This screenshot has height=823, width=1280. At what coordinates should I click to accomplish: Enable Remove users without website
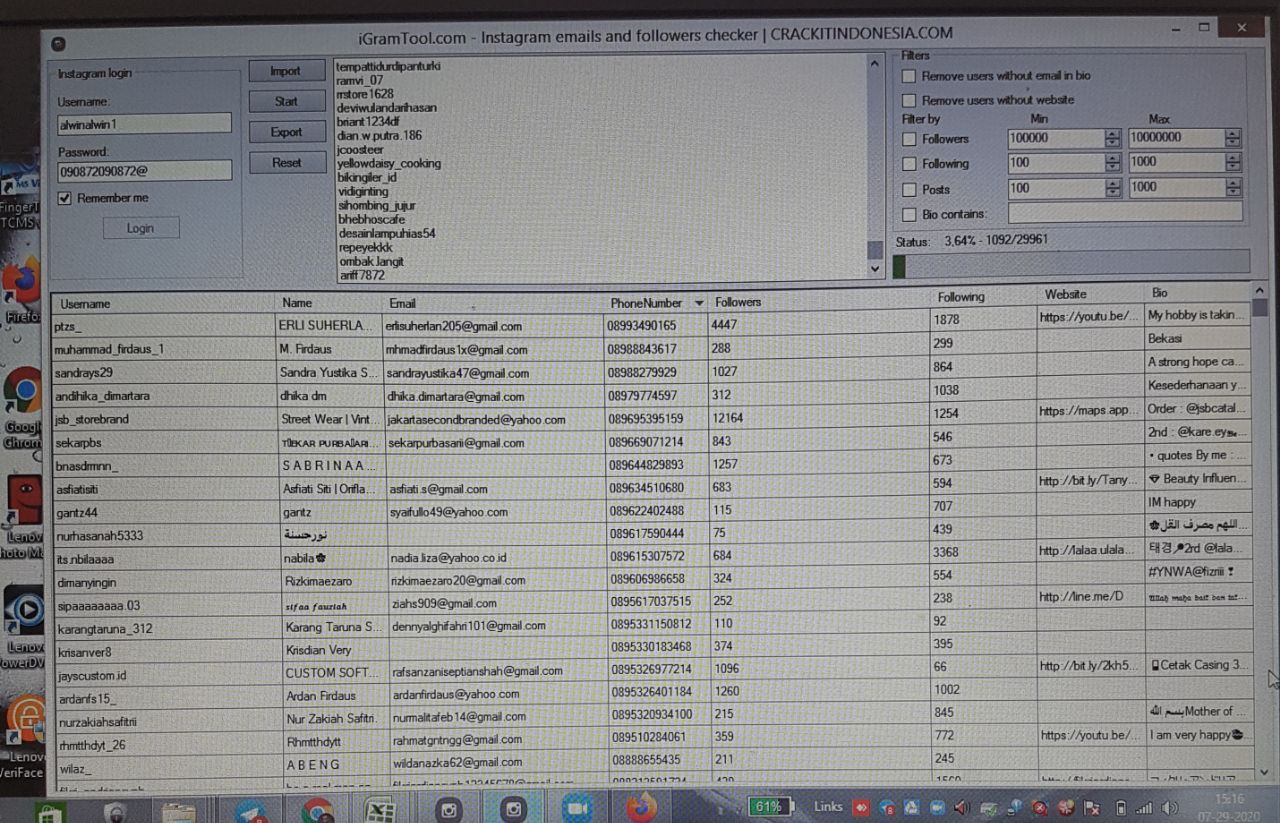[x=909, y=100]
